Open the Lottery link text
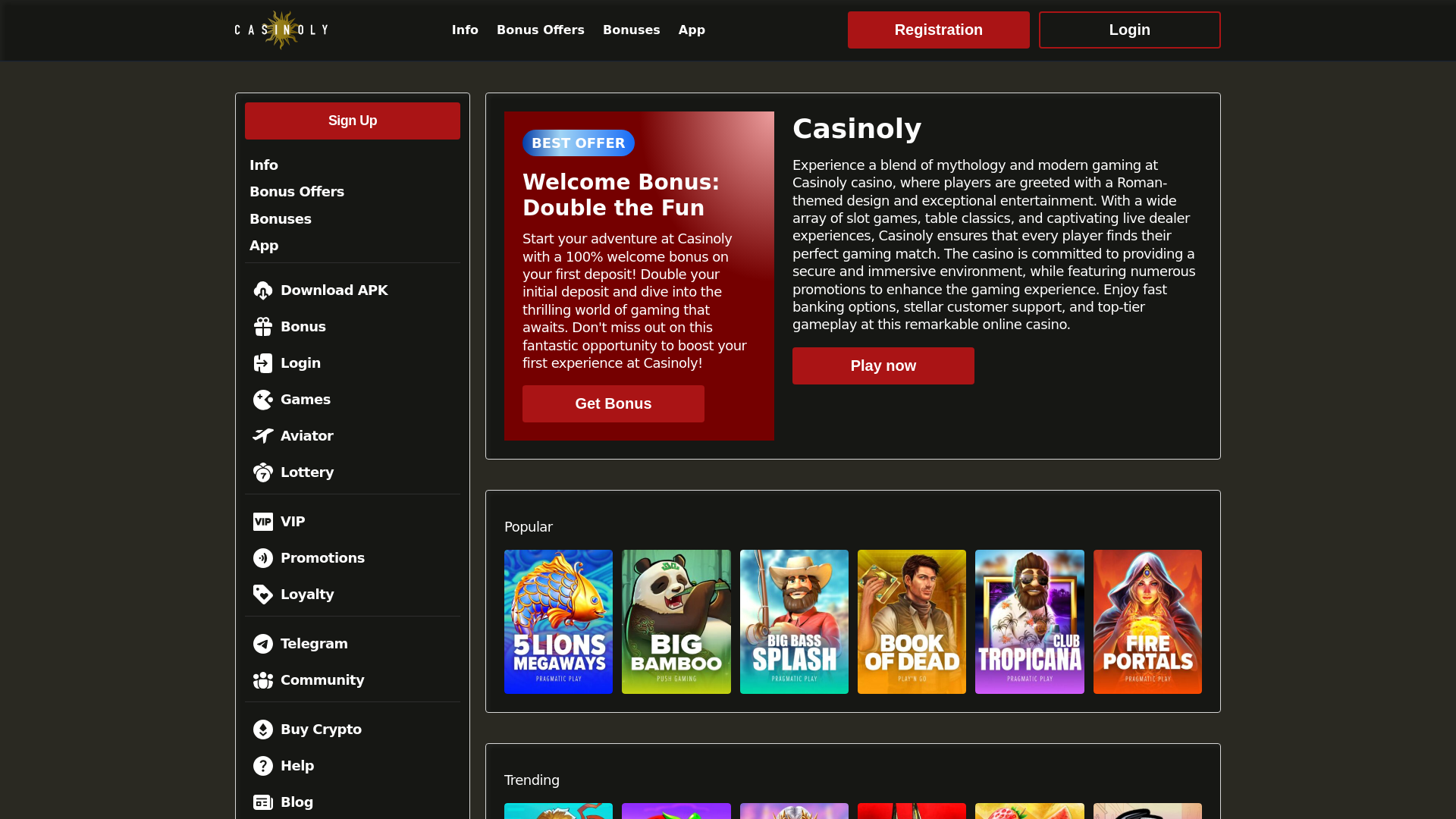This screenshot has height=819, width=1456. 307,472
